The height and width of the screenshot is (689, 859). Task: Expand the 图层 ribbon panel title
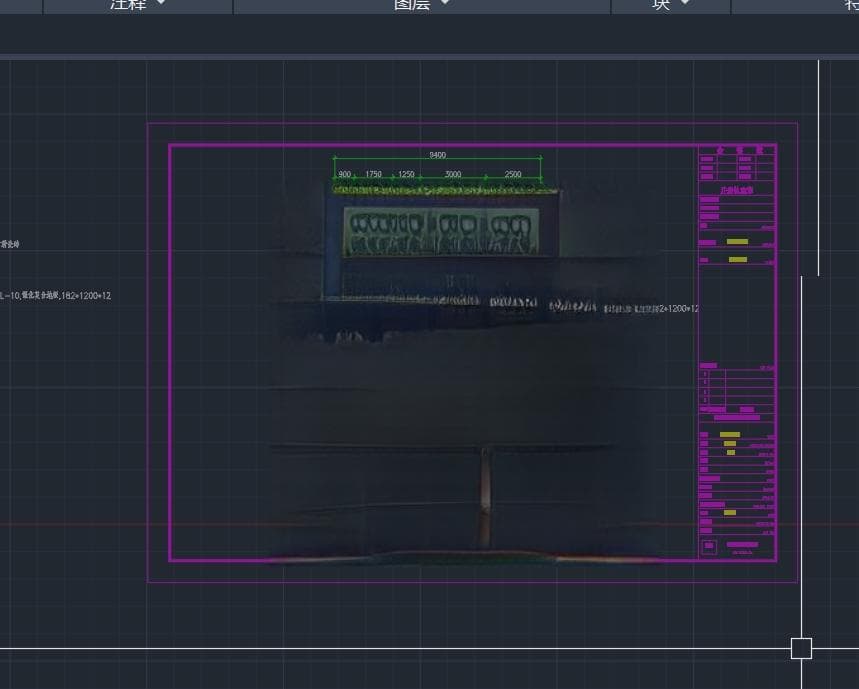tap(422, 4)
